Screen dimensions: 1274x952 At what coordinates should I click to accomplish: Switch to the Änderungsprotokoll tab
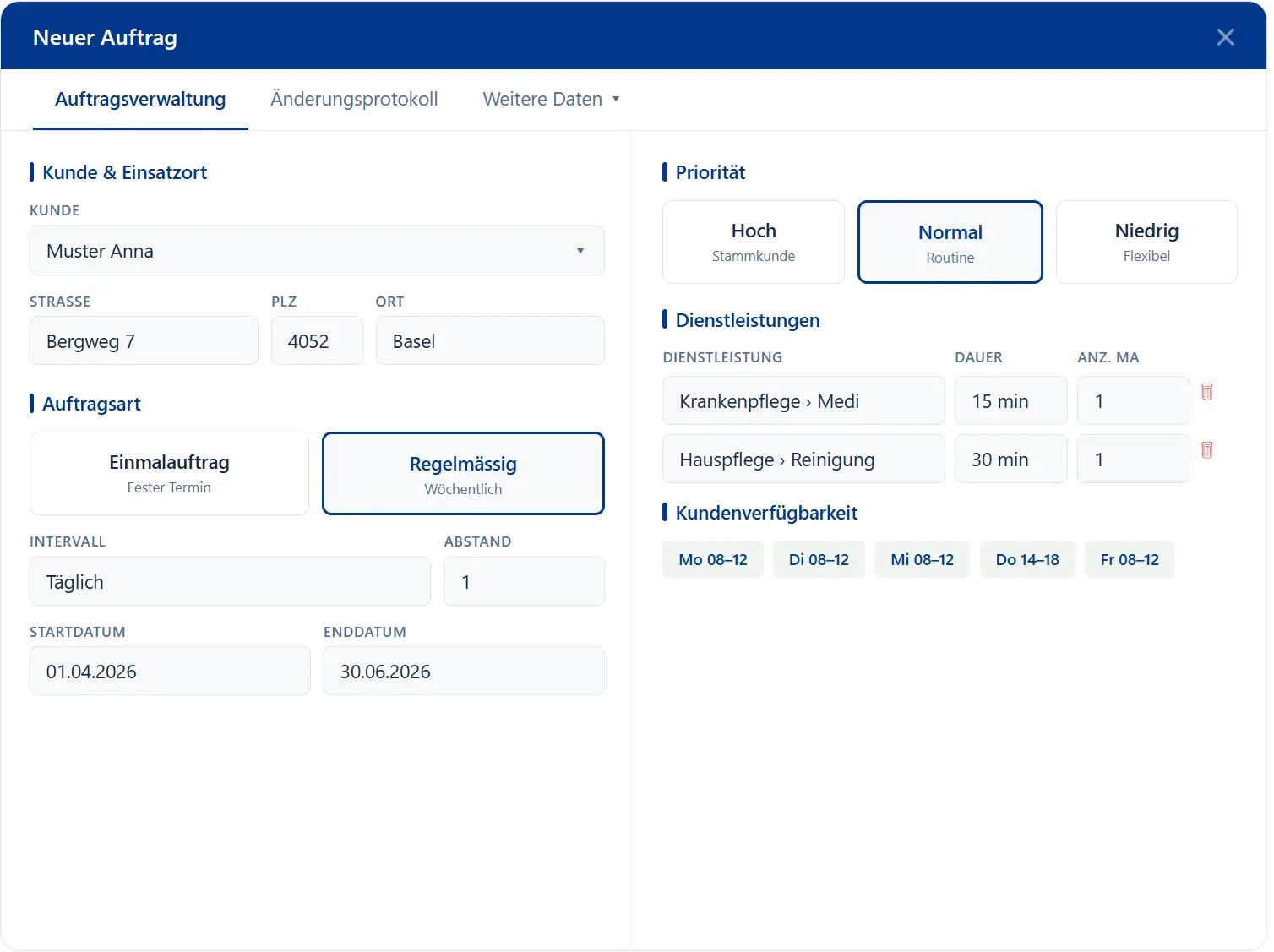[x=354, y=100]
